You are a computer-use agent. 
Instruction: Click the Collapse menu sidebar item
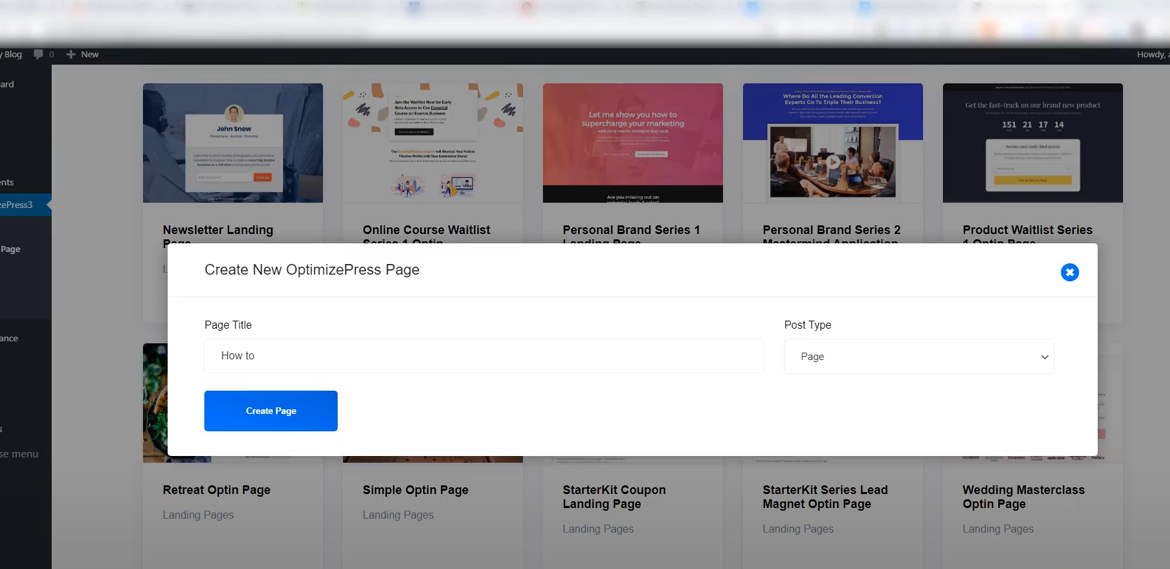(x=21, y=454)
